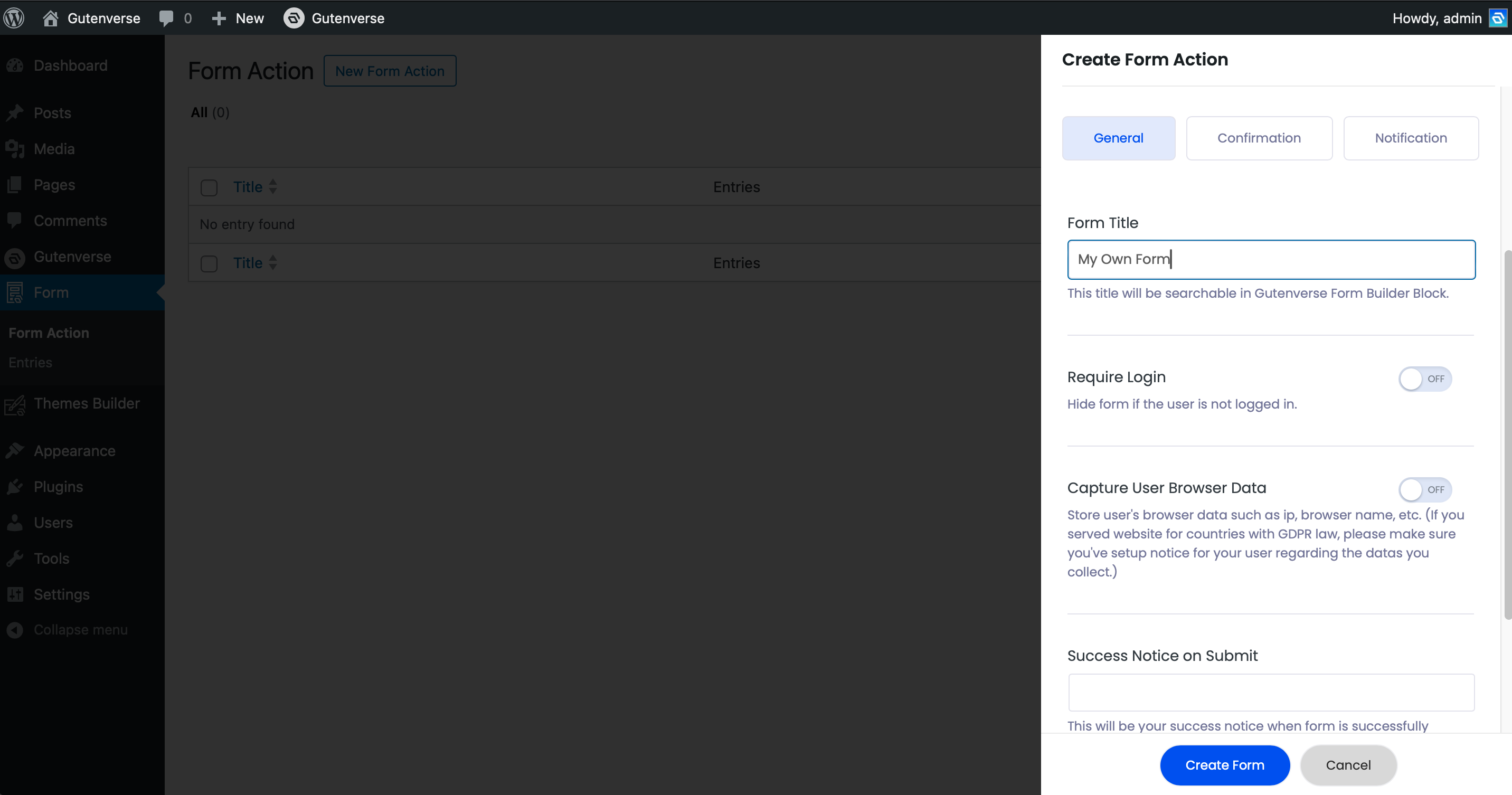Image resolution: width=1512 pixels, height=795 pixels.
Task: Open Dashboard via its gauge icon
Action: point(15,65)
